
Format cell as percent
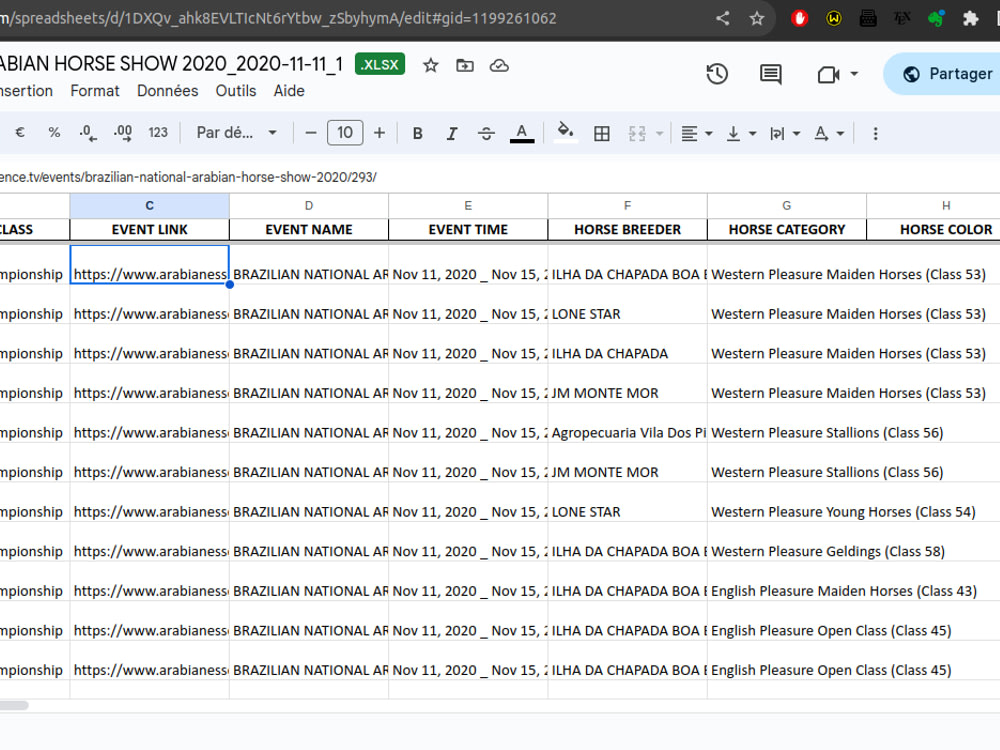(54, 133)
